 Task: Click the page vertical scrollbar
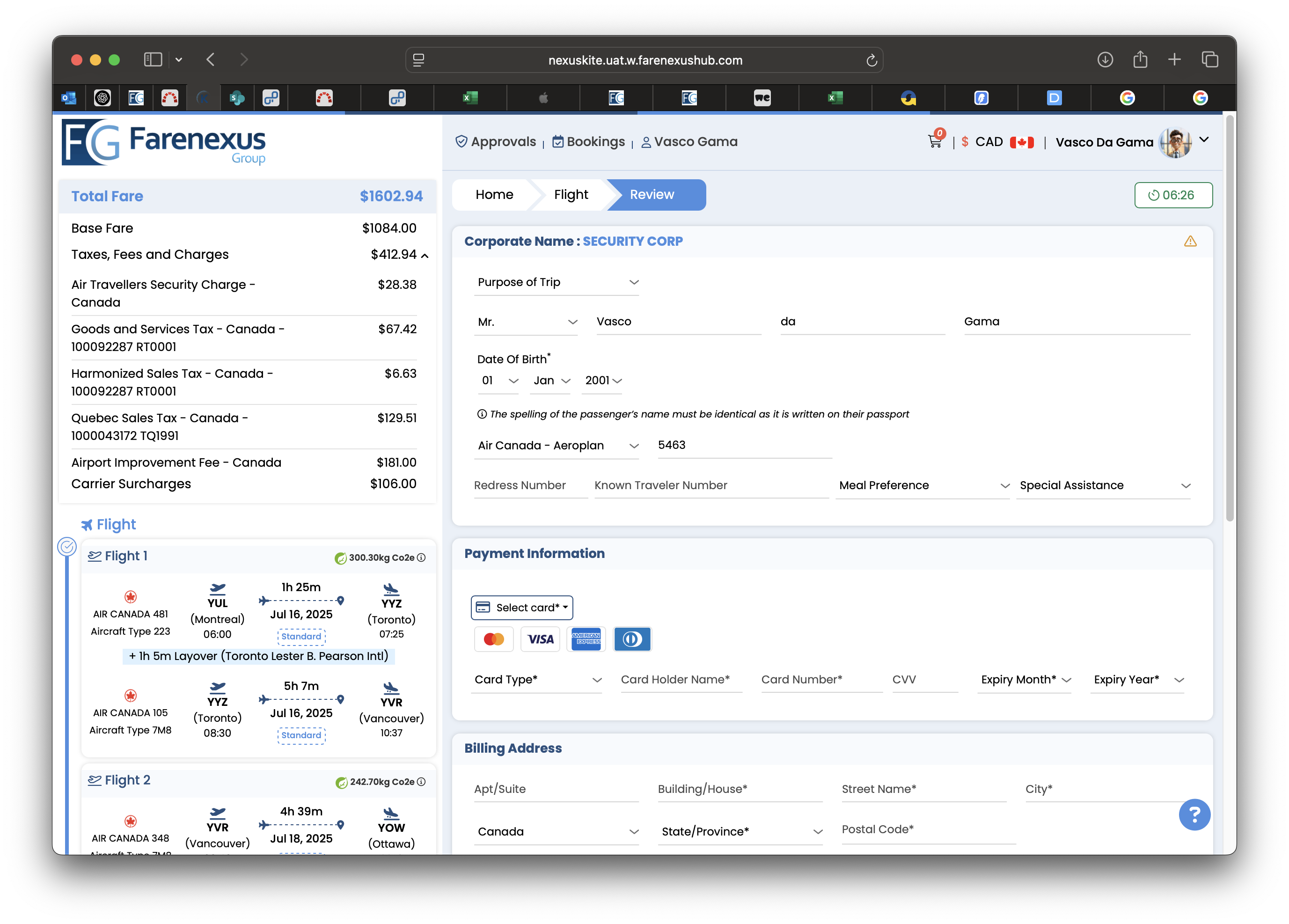click(1230, 318)
